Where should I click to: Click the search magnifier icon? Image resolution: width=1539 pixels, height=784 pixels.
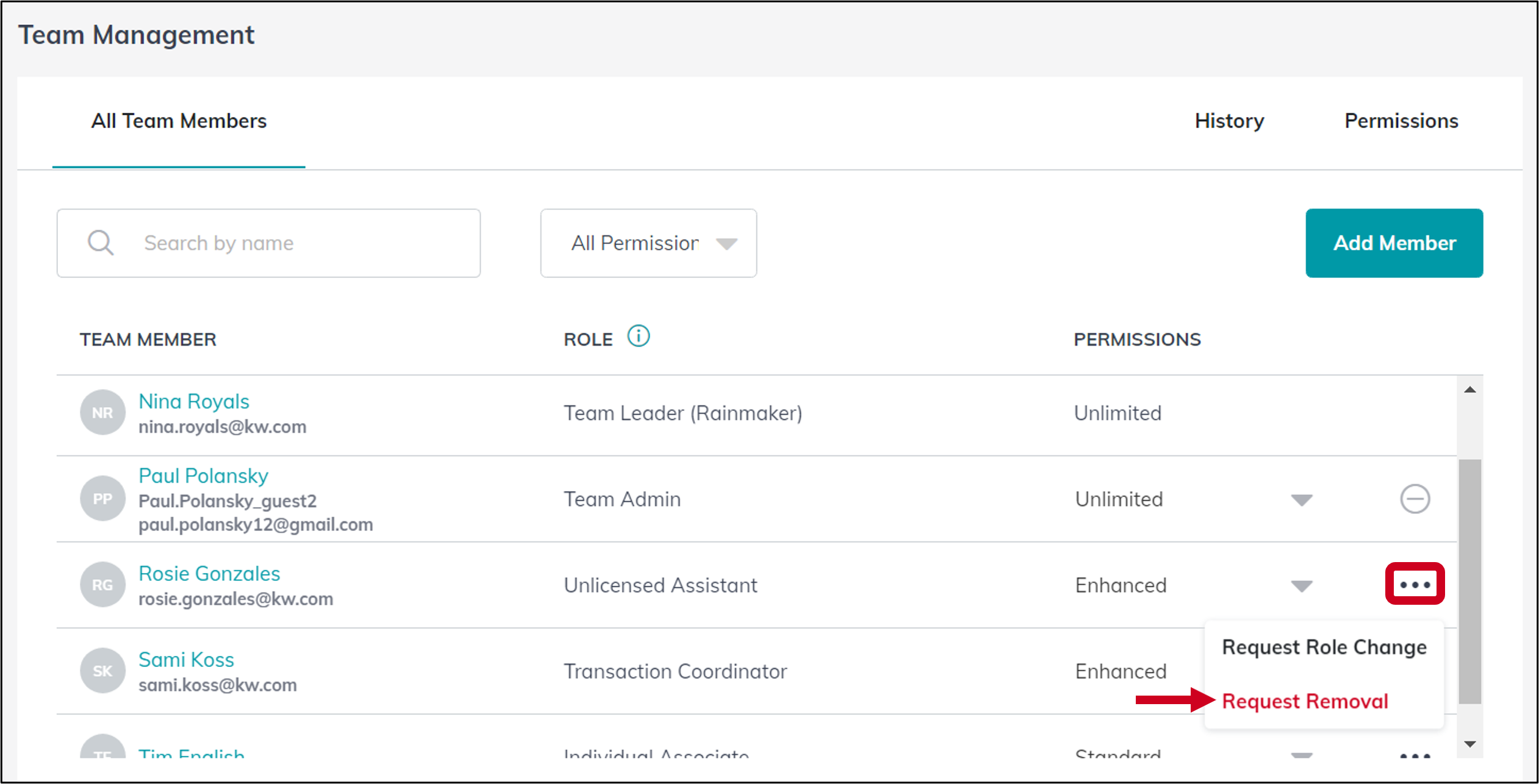101,243
